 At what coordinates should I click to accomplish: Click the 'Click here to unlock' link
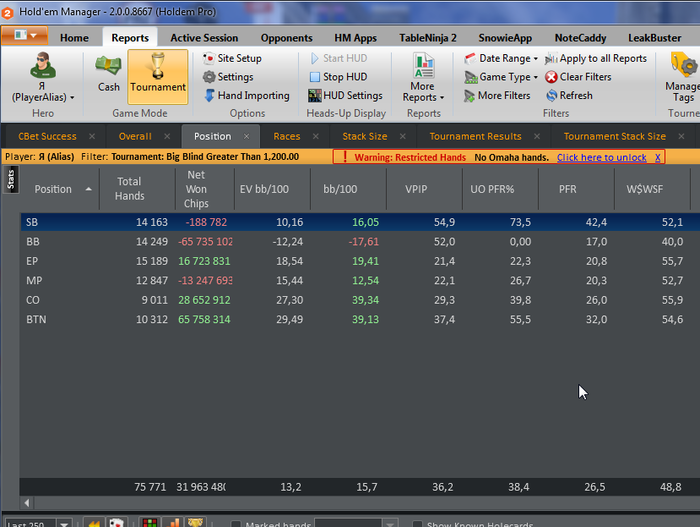[601, 157]
